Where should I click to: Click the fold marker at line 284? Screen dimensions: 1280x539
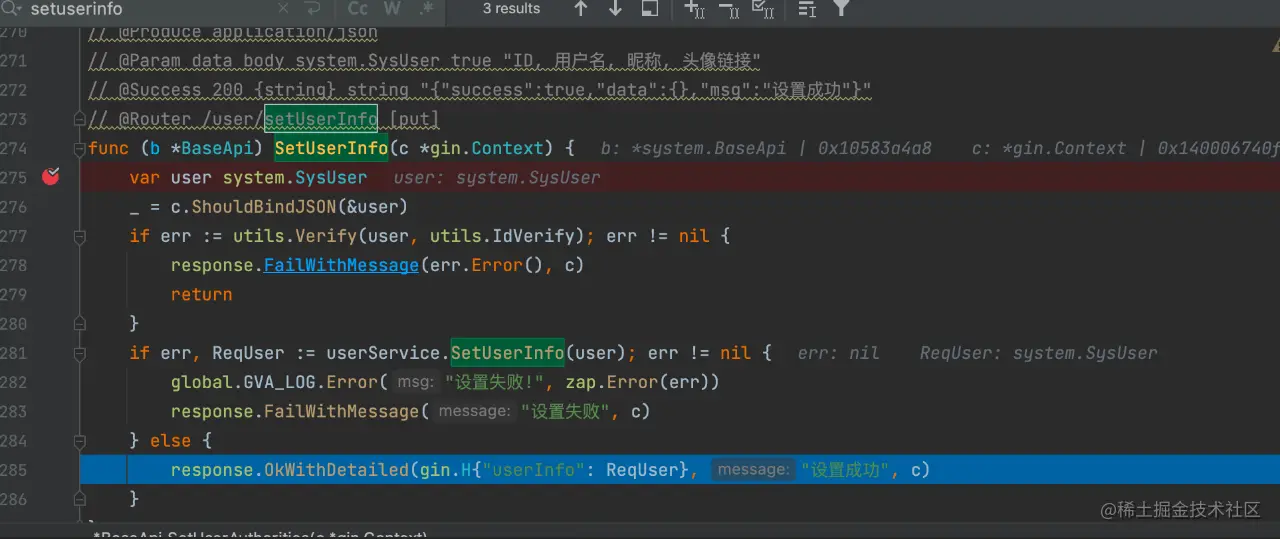[80, 441]
